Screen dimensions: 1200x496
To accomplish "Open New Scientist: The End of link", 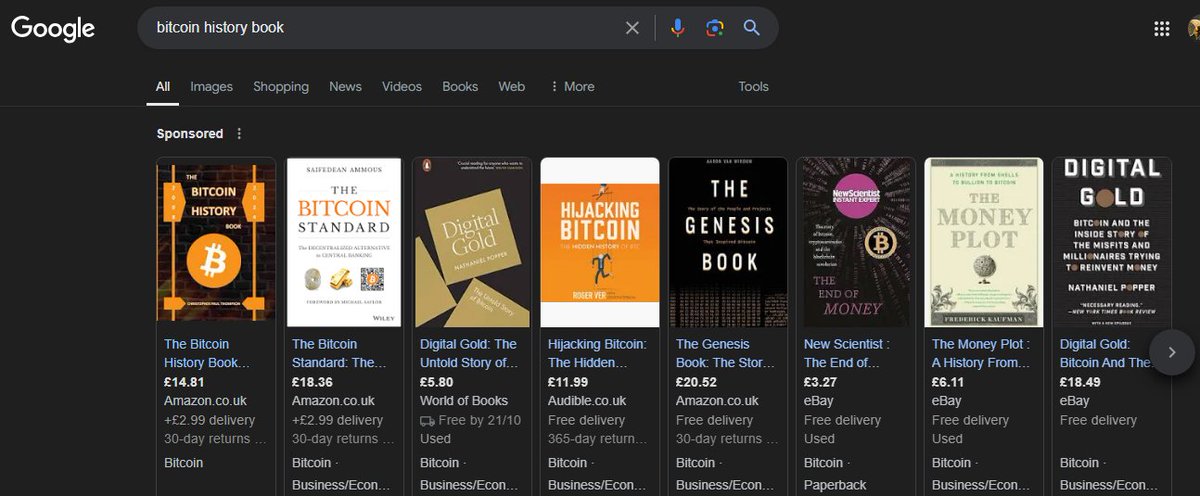I will pyautogui.click(x=847, y=353).
